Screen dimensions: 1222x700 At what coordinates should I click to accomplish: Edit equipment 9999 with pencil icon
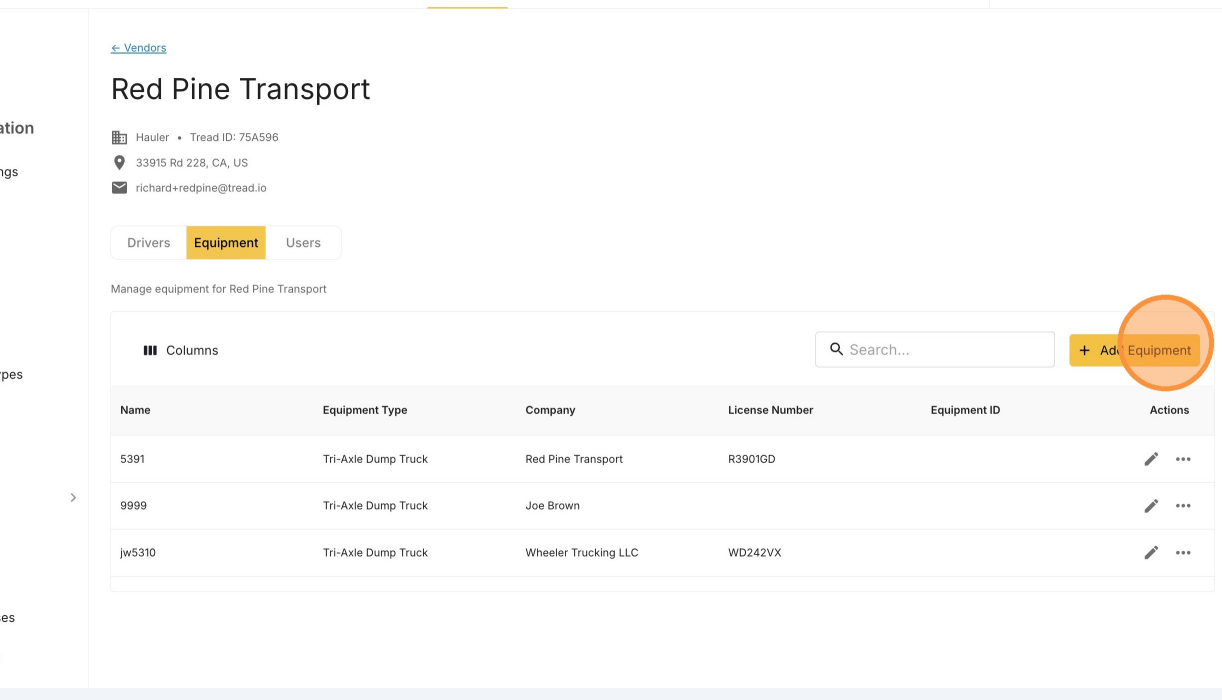(1151, 506)
